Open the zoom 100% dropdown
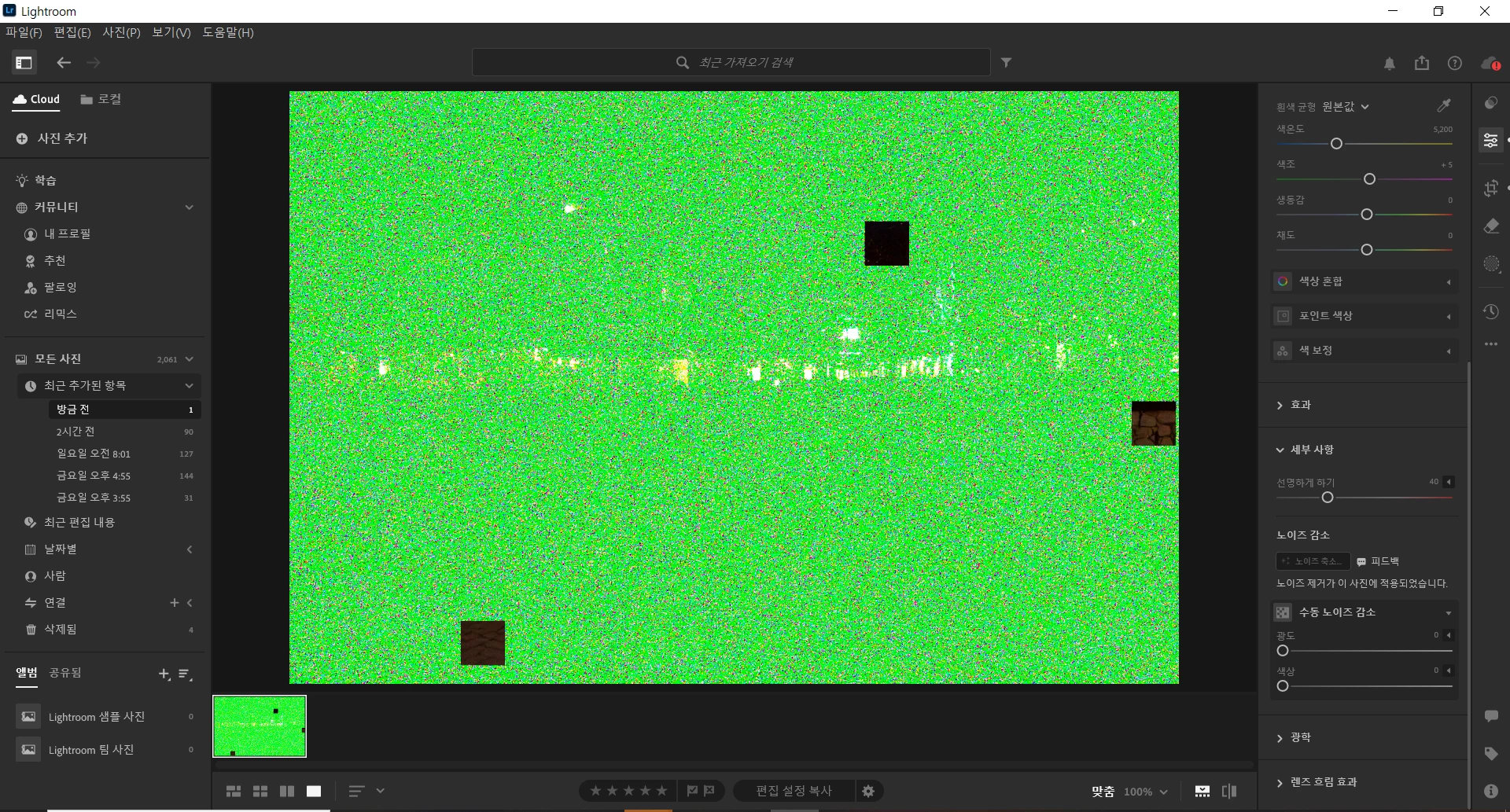This screenshot has height=812, width=1510. (1145, 792)
